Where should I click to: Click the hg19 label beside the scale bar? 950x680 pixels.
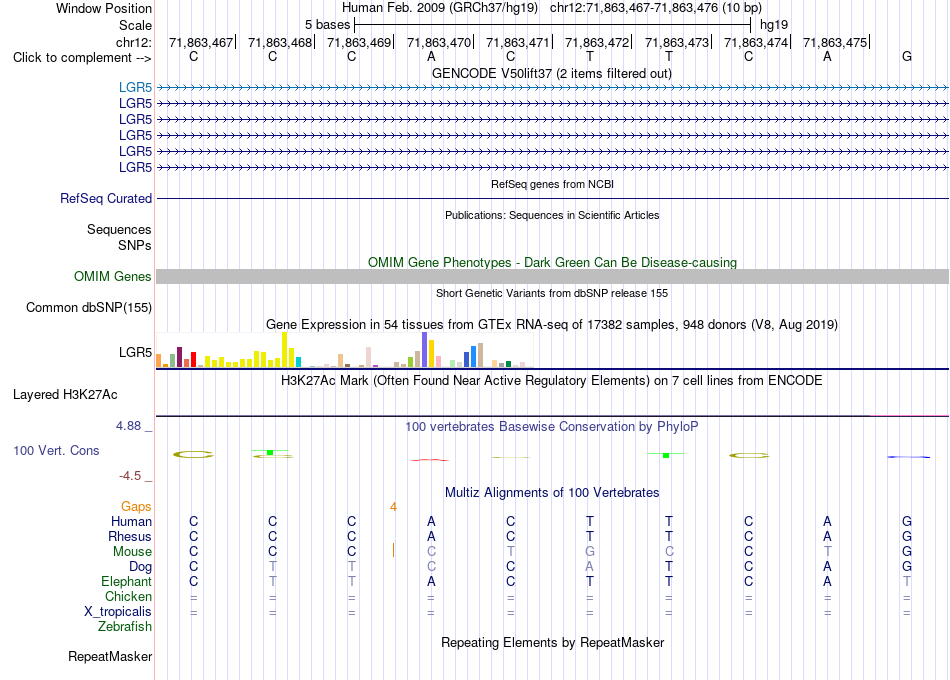coord(774,25)
